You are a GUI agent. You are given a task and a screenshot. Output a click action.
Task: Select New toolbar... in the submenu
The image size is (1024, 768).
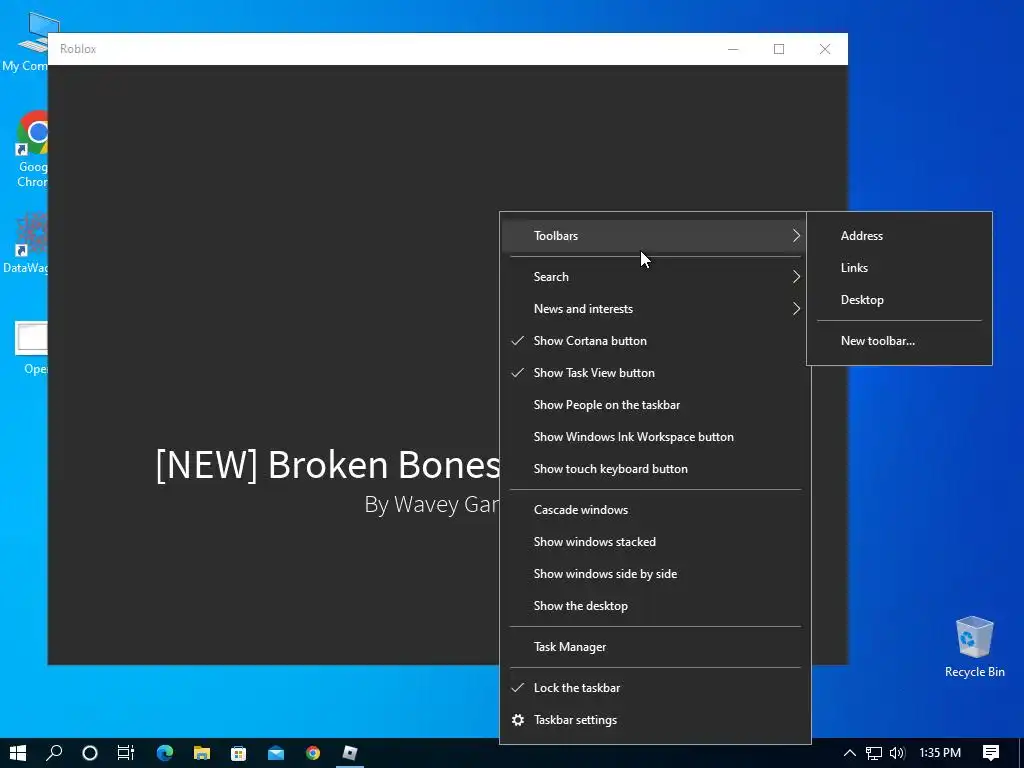(899, 341)
